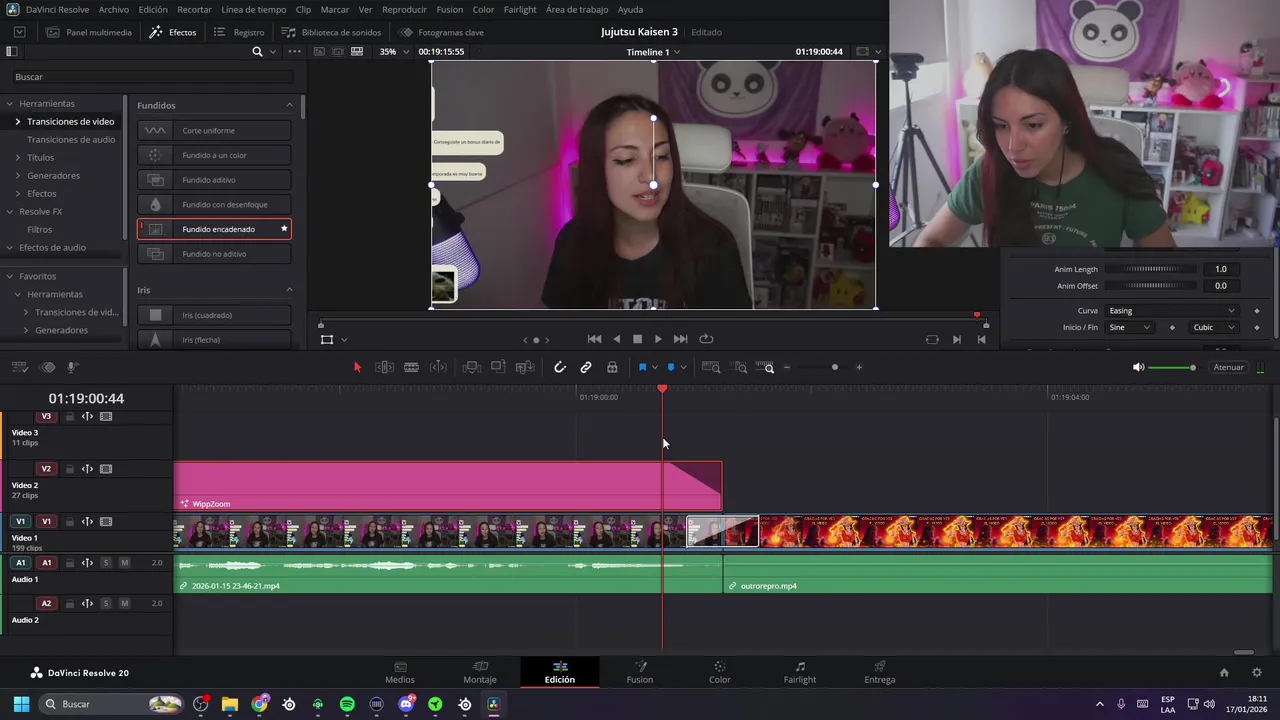The image size is (1280, 720).
Task: Switch to the Fairlight page tab
Action: coord(800,673)
